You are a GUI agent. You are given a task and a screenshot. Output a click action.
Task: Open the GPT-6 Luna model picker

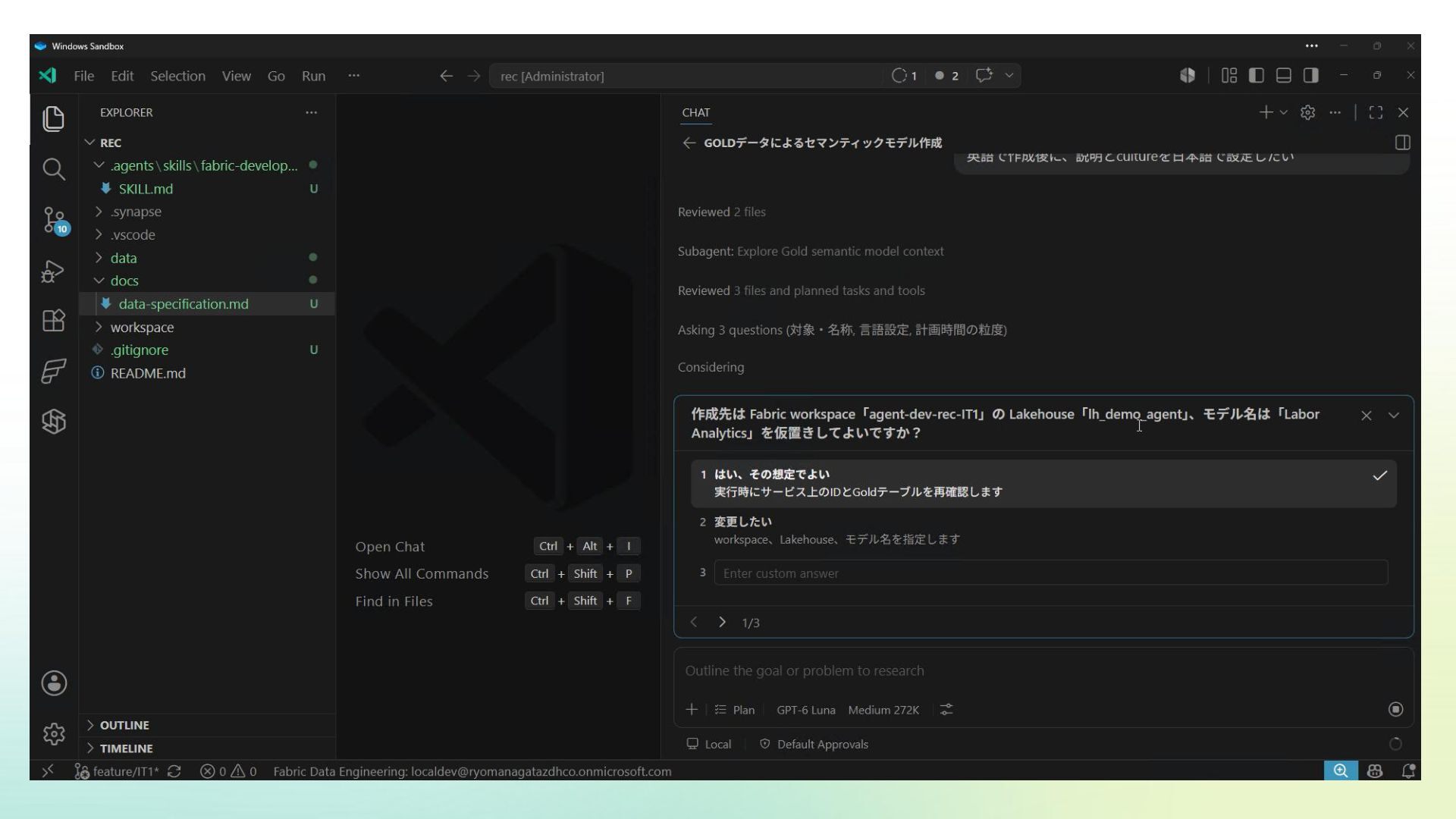(x=805, y=710)
